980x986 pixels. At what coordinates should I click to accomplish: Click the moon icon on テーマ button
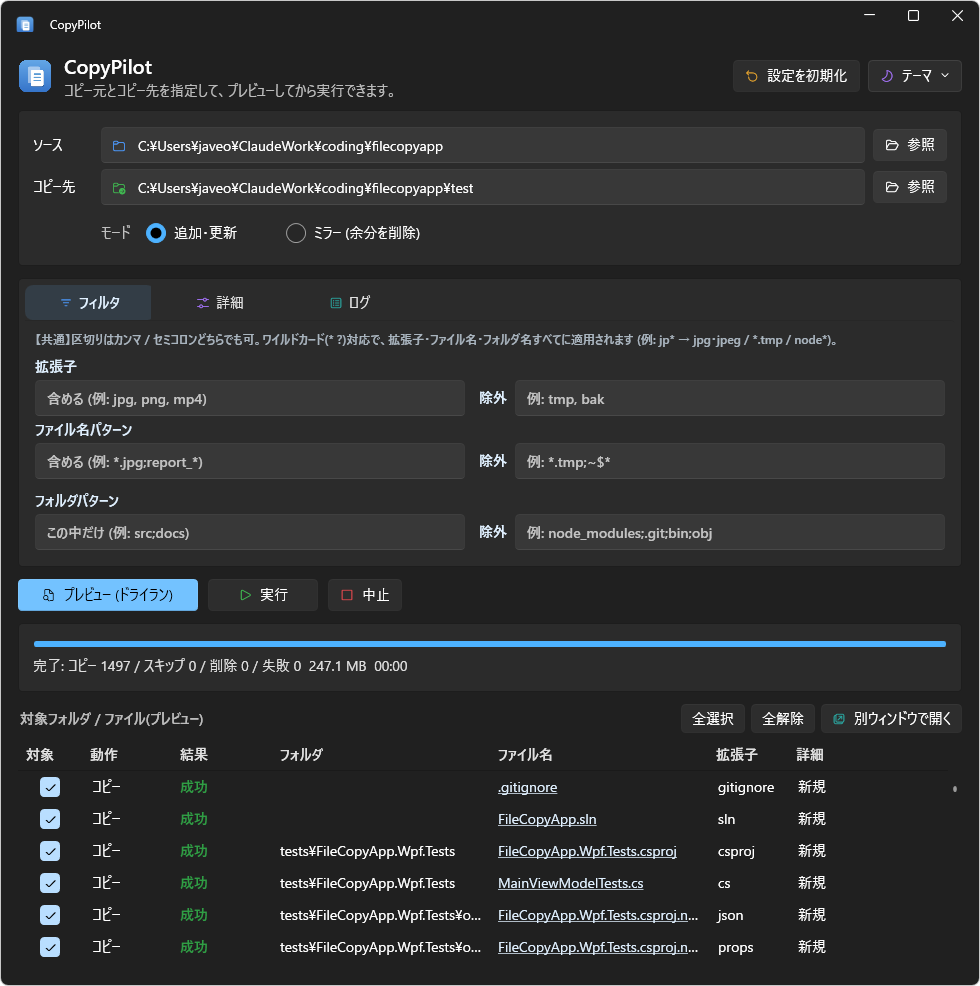(x=887, y=76)
